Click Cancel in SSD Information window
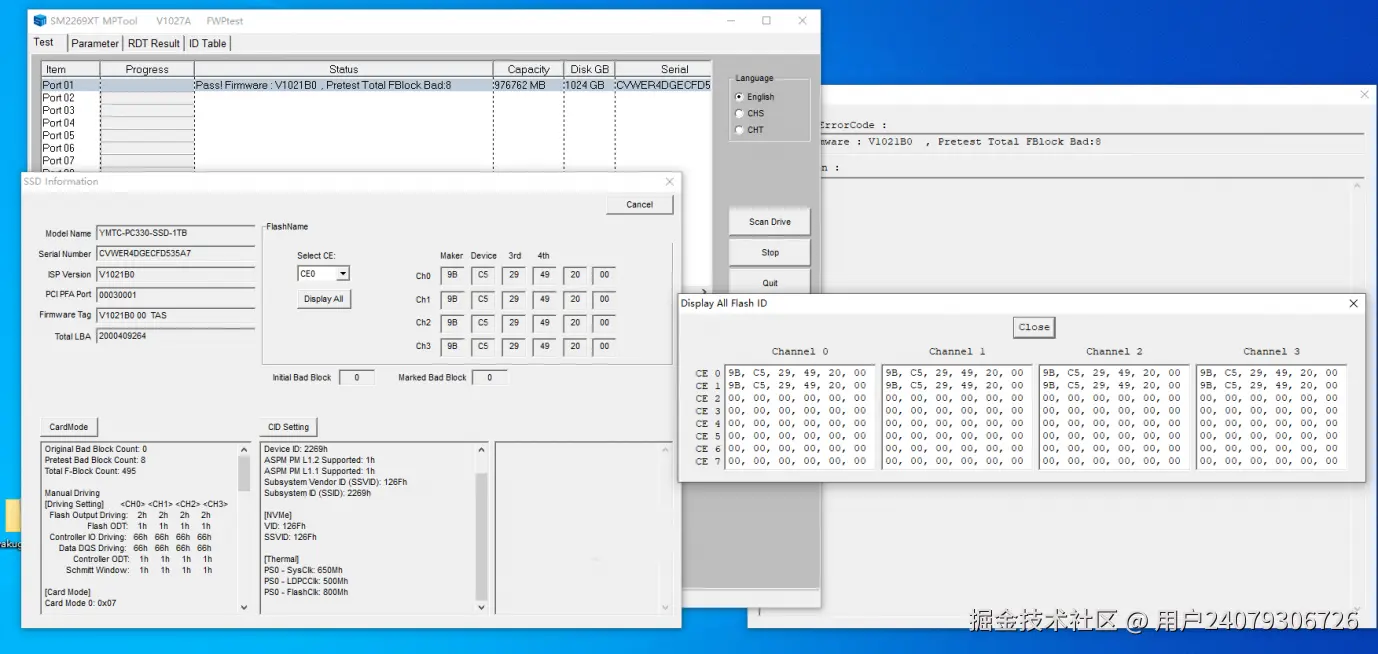1378x654 pixels. click(x=639, y=204)
